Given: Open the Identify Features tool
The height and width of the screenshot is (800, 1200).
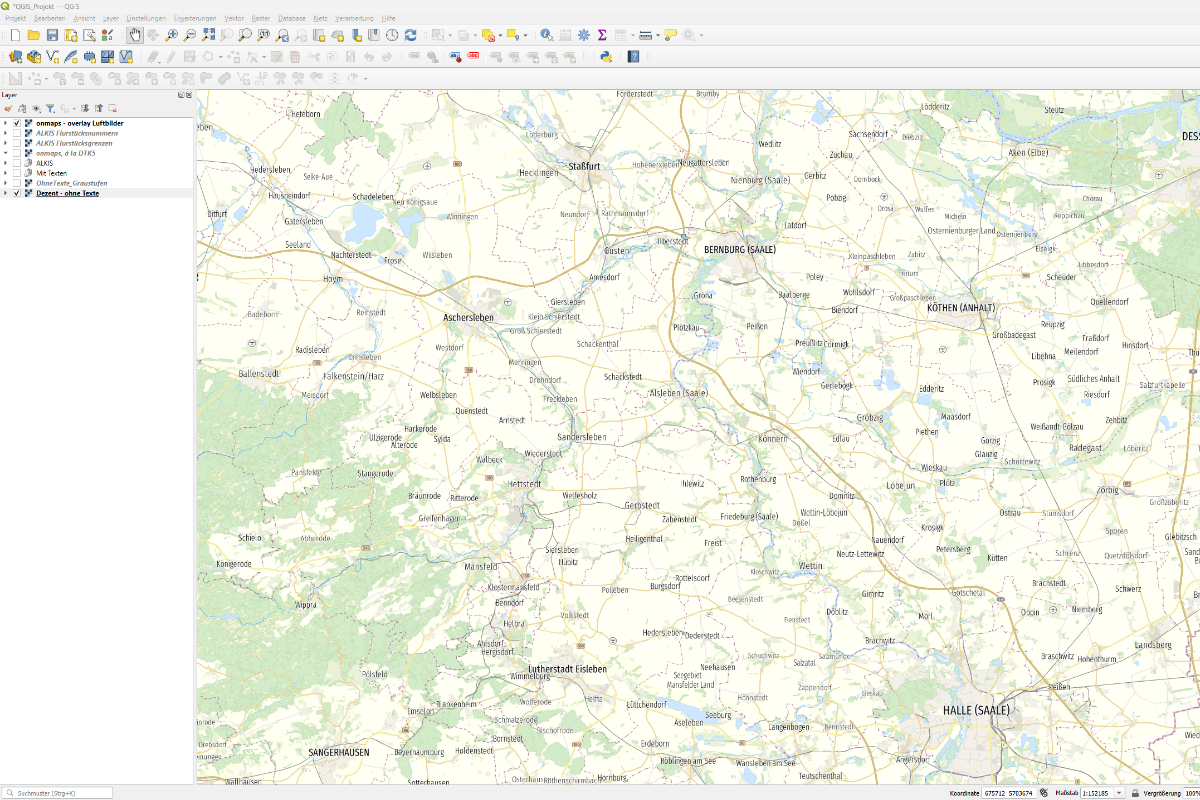Looking at the screenshot, I should (546, 35).
